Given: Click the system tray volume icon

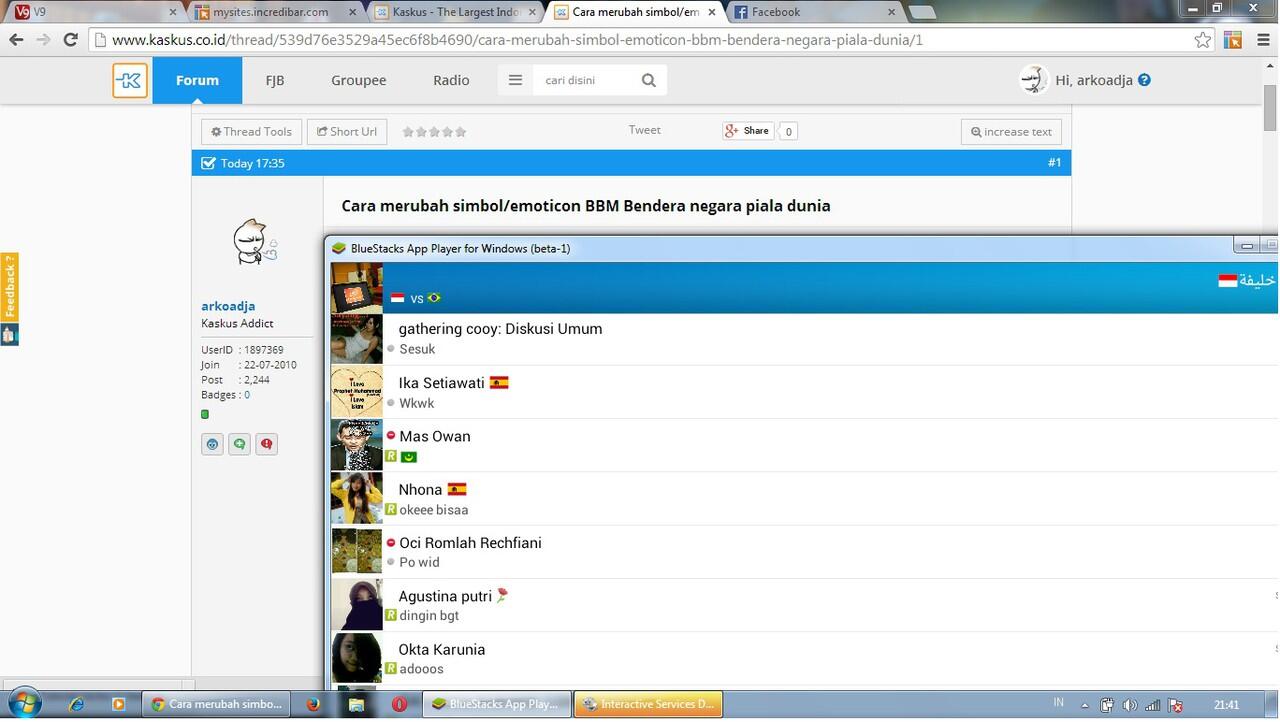Looking at the screenshot, I should pos(1129,705).
